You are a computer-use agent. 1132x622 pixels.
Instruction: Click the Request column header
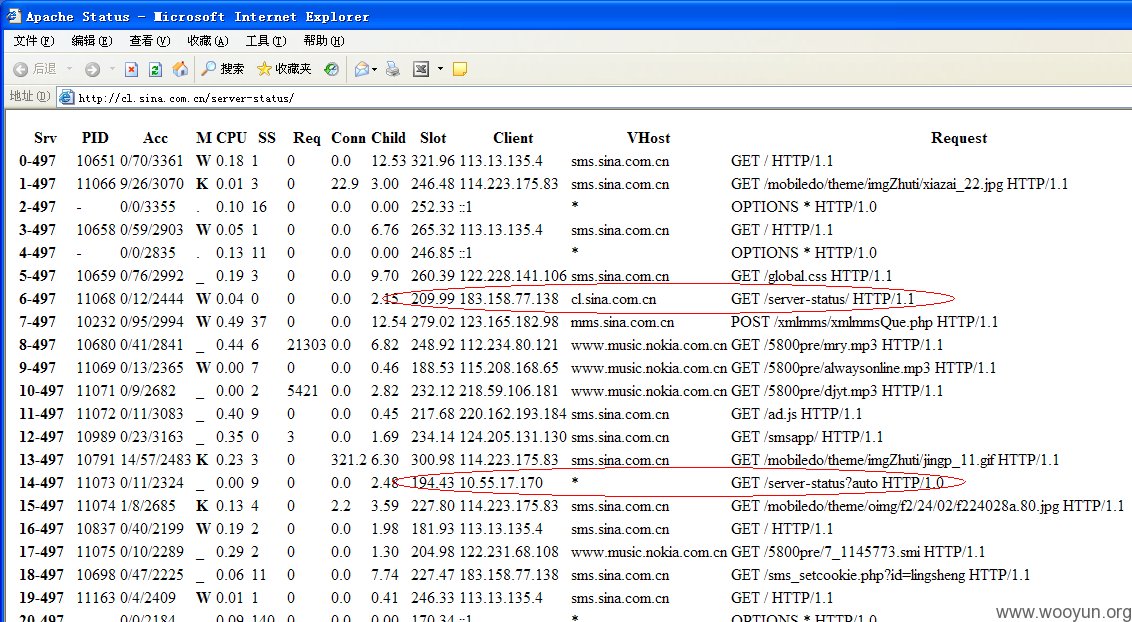click(959, 138)
